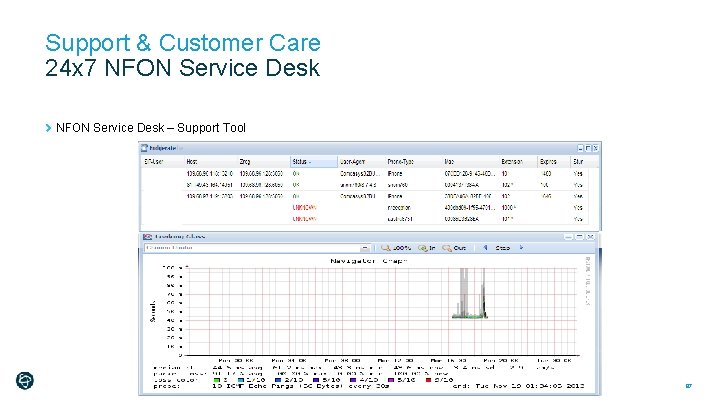This screenshot has height=405, width=720.
Task: Click the light blue loss legend swatch
Action: (241, 380)
